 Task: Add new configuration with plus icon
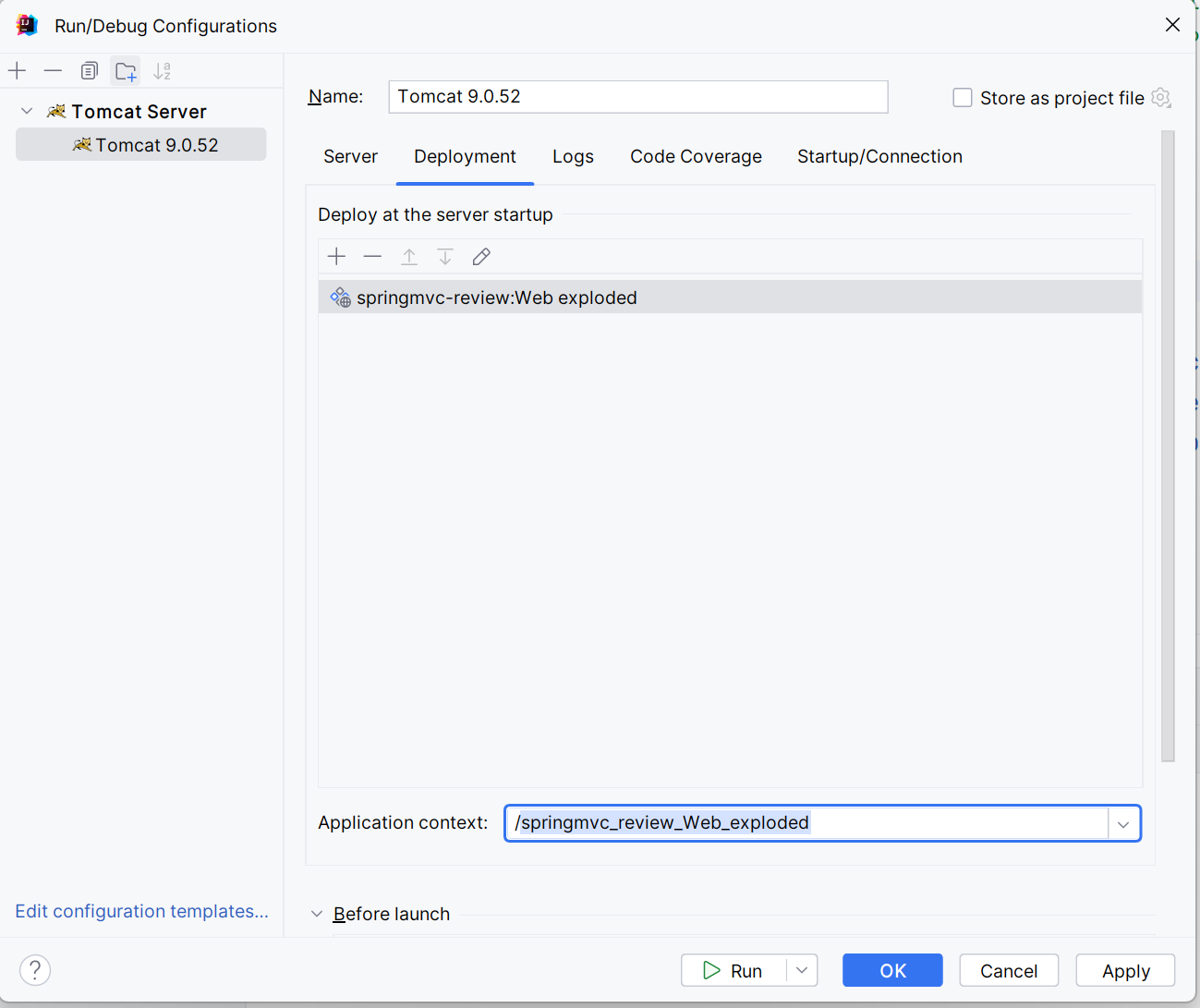pyautogui.click(x=18, y=71)
